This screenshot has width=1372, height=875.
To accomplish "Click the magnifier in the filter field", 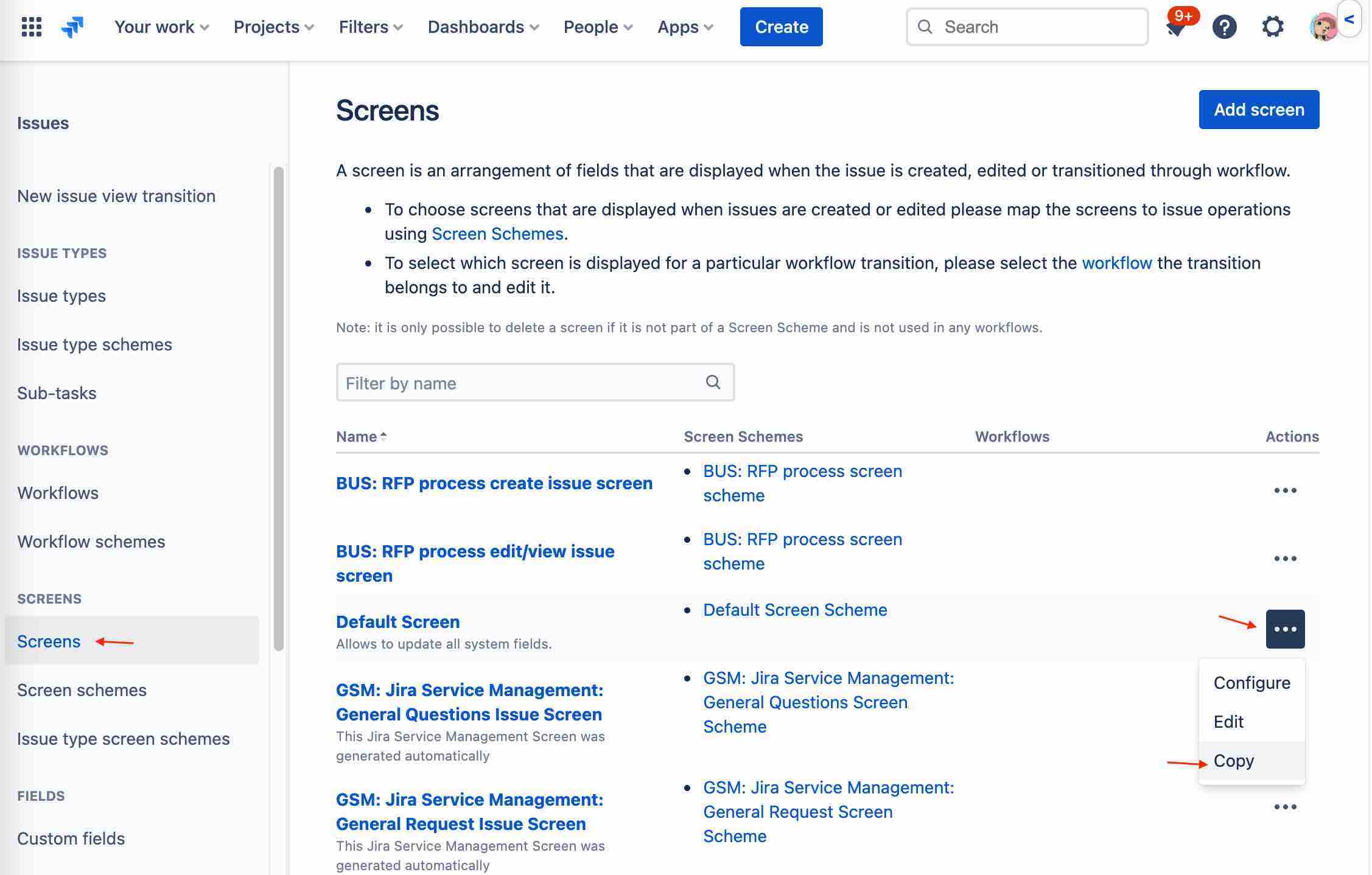I will tap(712, 382).
